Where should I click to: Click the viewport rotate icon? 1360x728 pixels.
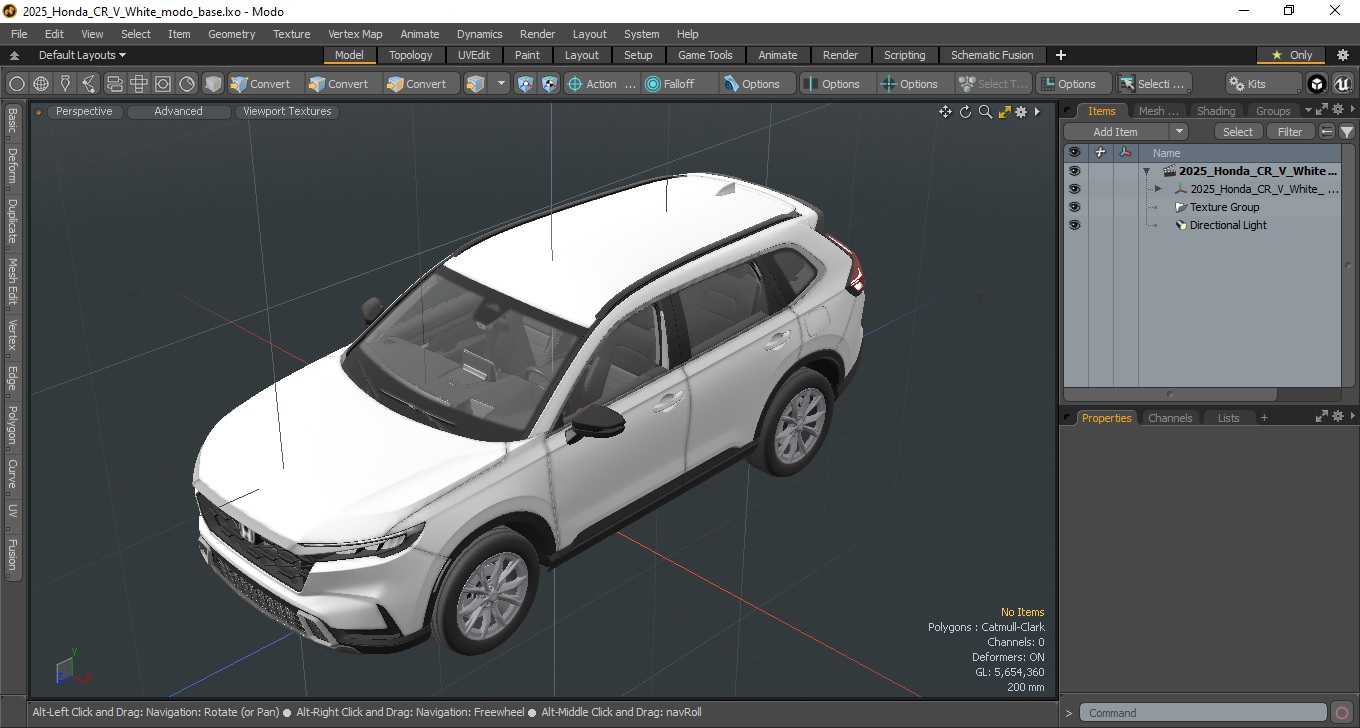pos(966,112)
